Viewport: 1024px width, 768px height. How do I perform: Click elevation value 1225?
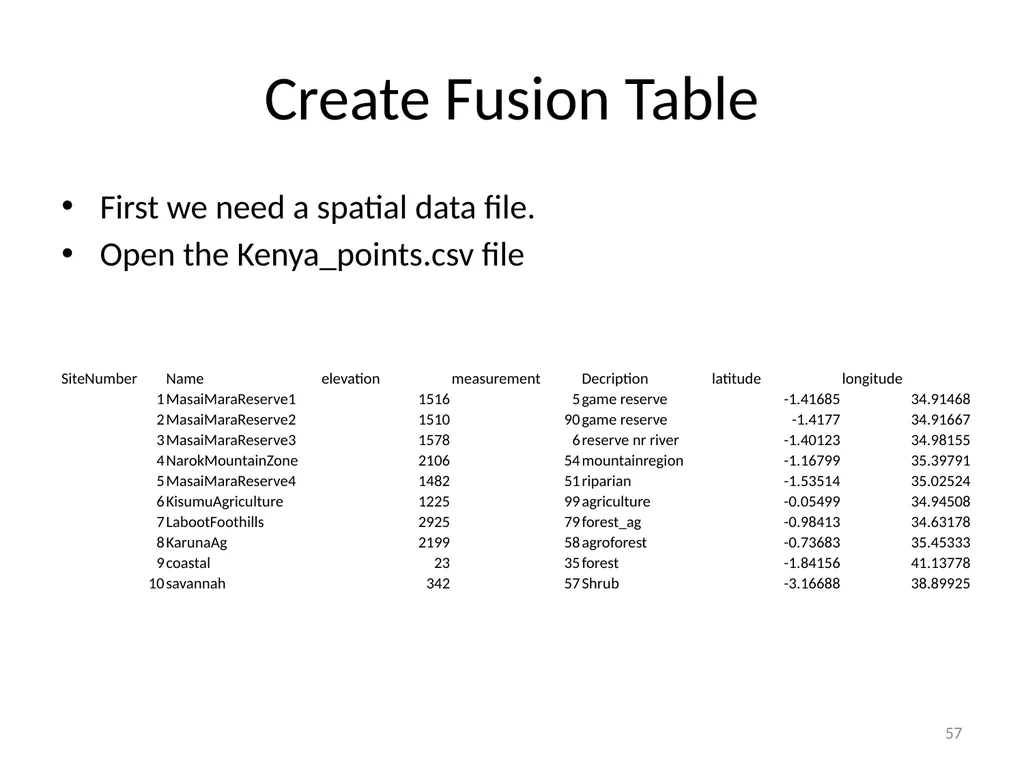434,502
